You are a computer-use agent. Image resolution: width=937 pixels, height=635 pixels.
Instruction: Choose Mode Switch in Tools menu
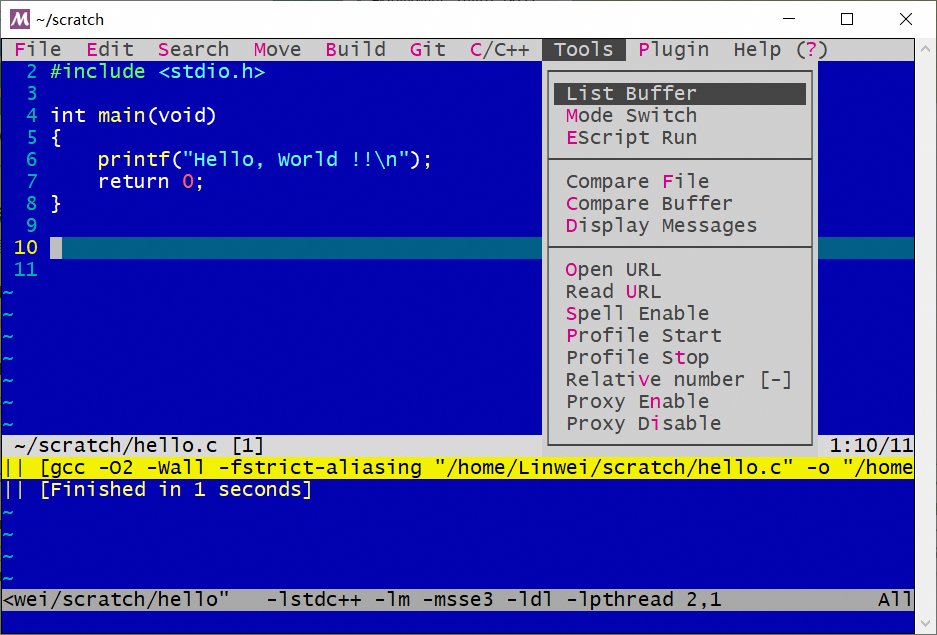click(x=631, y=115)
